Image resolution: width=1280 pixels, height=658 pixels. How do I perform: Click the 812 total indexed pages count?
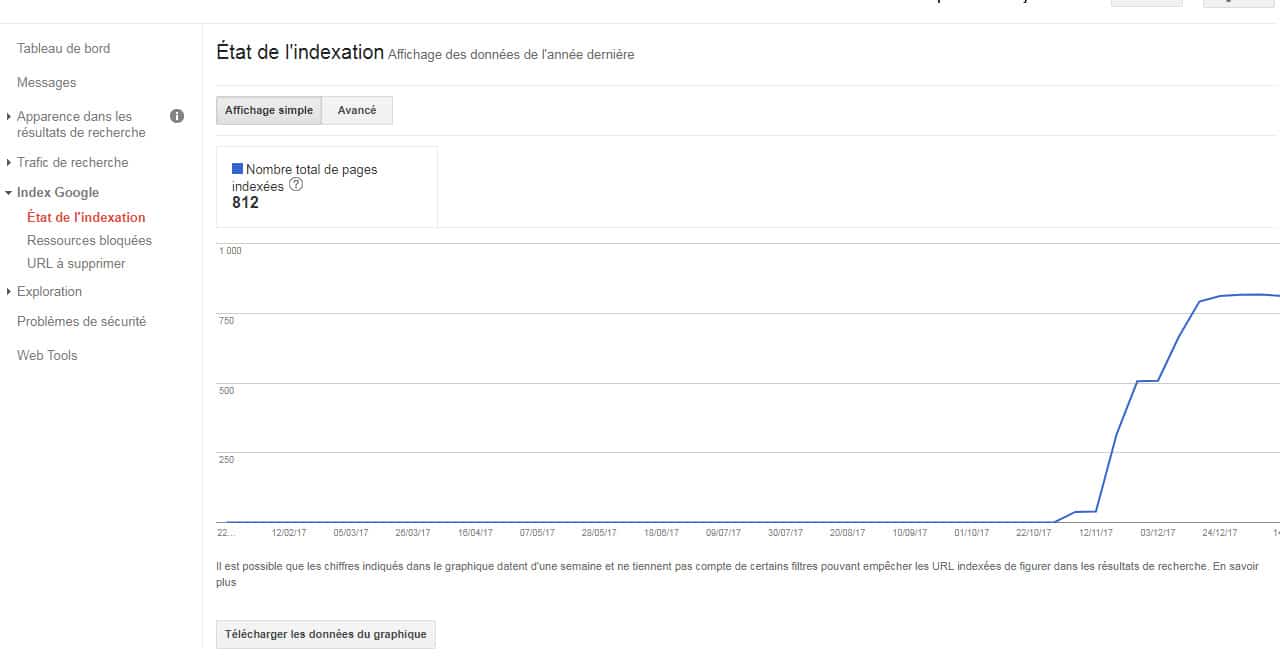tap(245, 203)
